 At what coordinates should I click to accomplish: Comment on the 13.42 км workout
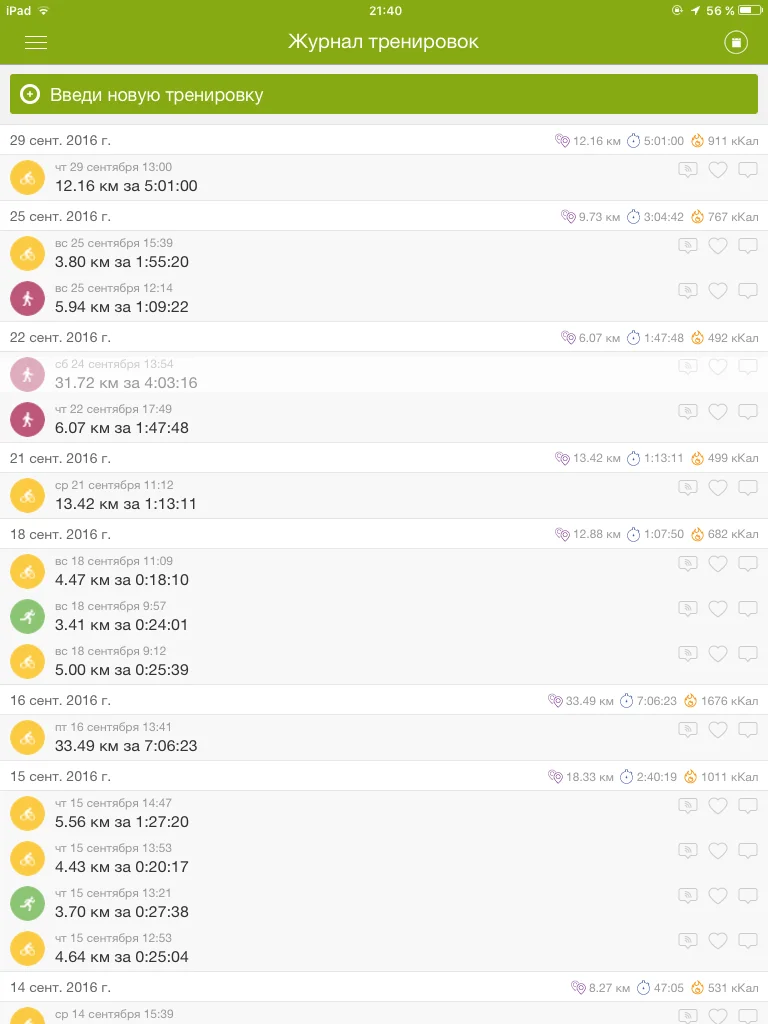[748, 488]
